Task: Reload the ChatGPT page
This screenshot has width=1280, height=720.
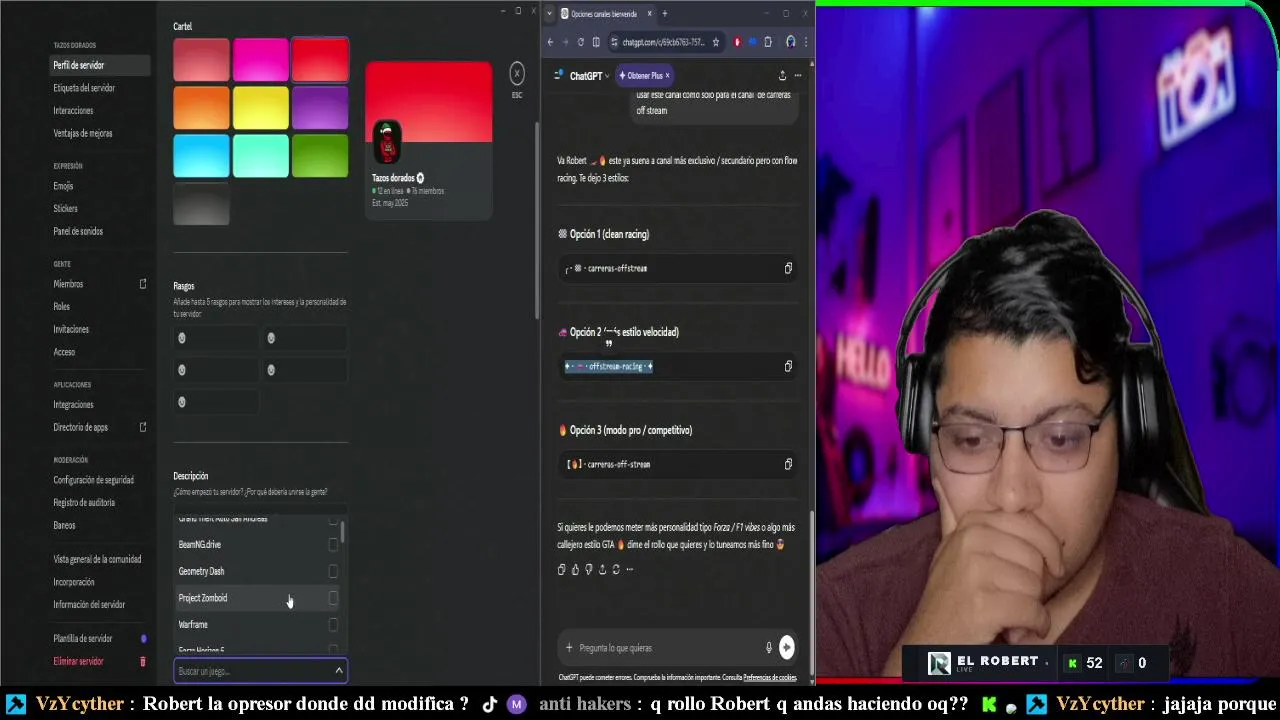Action: [x=580, y=42]
